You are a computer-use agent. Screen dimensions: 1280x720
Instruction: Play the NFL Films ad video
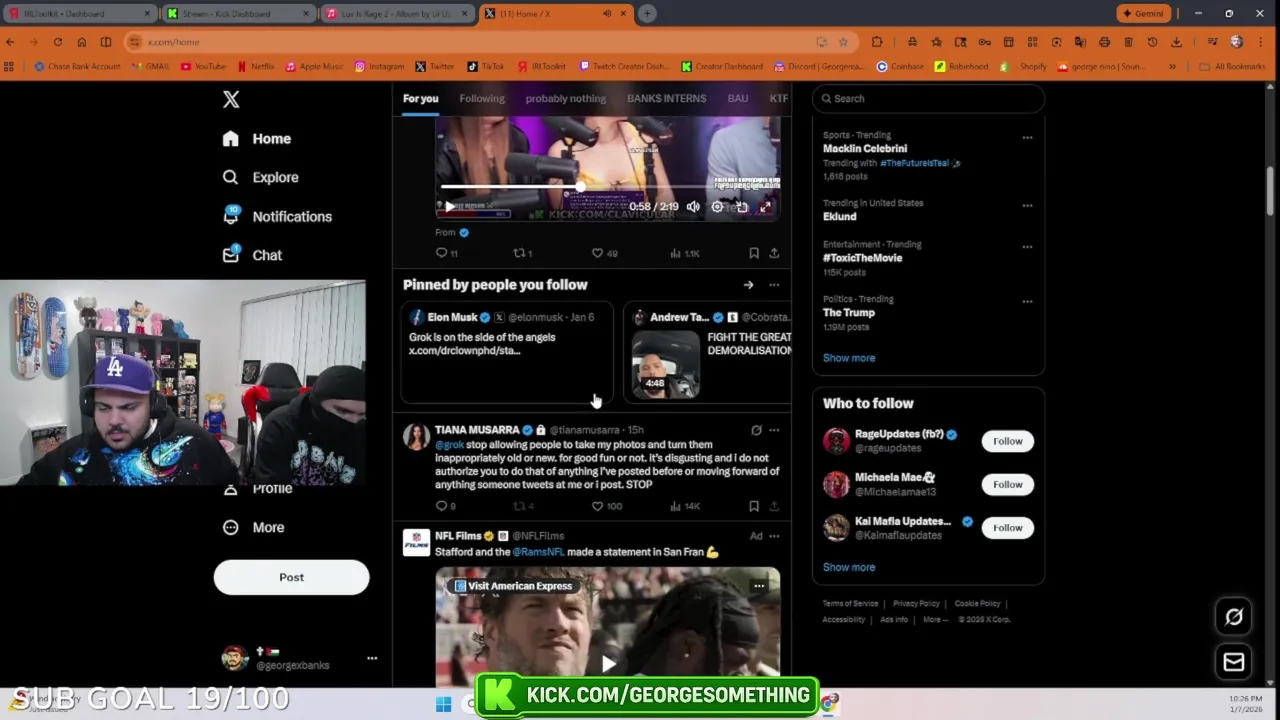(x=608, y=662)
